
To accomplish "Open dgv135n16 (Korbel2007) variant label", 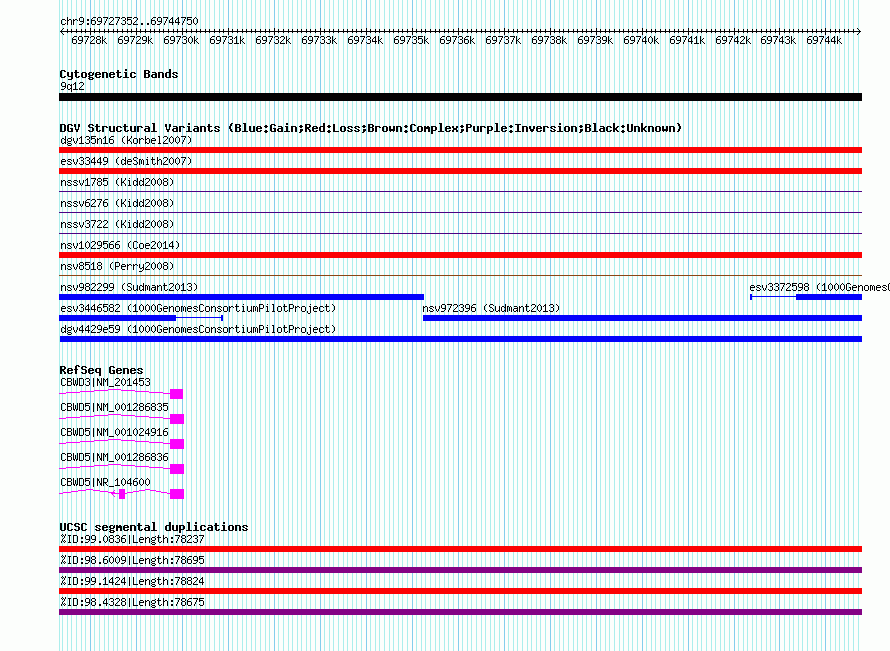I will coord(126,140).
